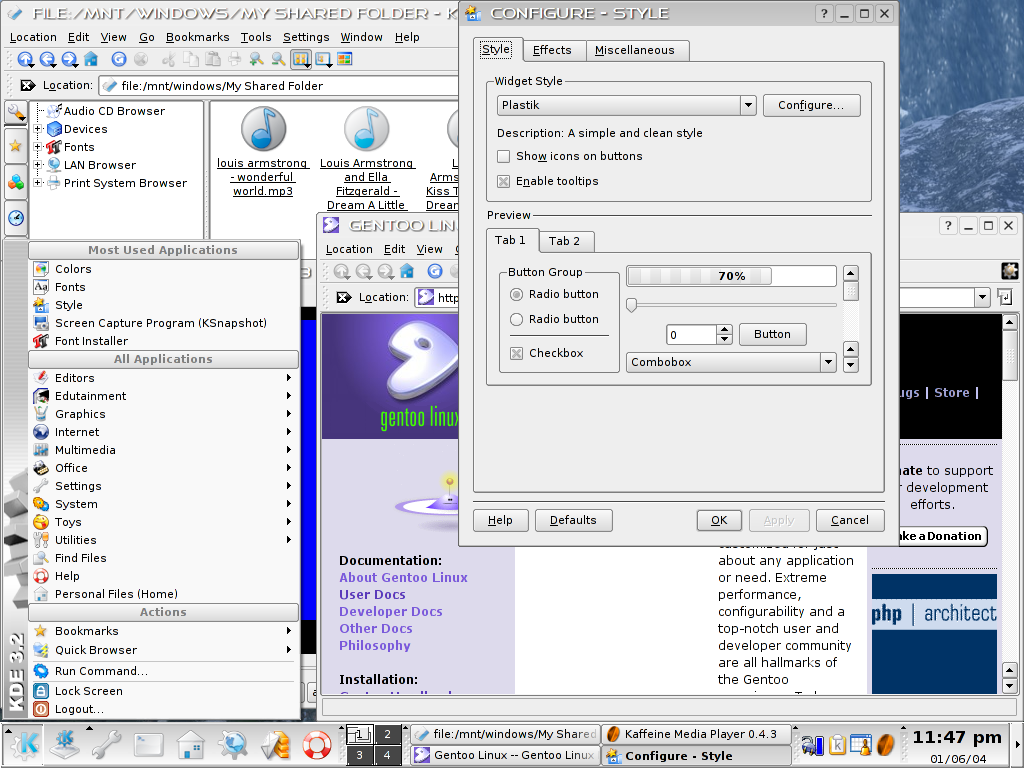Click file manager location text field
The width and height of the screenshot is (1024, 768).
(x=281, y=86)
